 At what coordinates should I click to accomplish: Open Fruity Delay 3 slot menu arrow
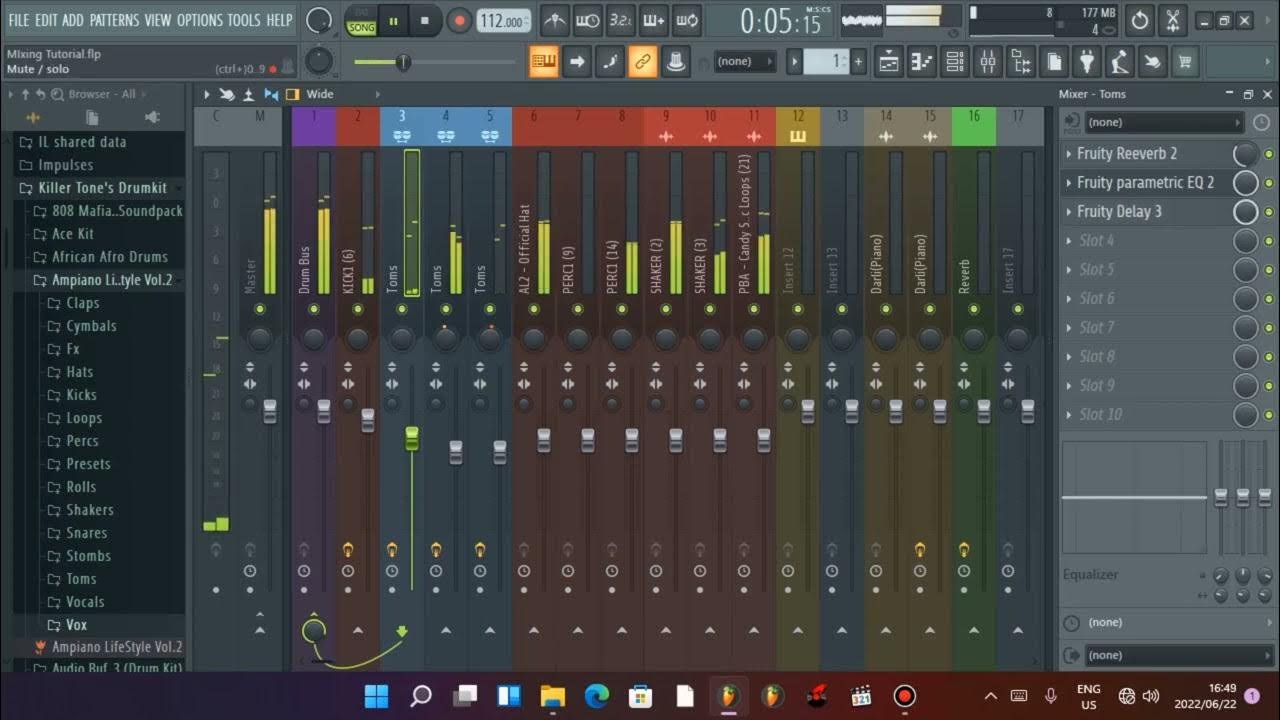tap(1069, 212)
